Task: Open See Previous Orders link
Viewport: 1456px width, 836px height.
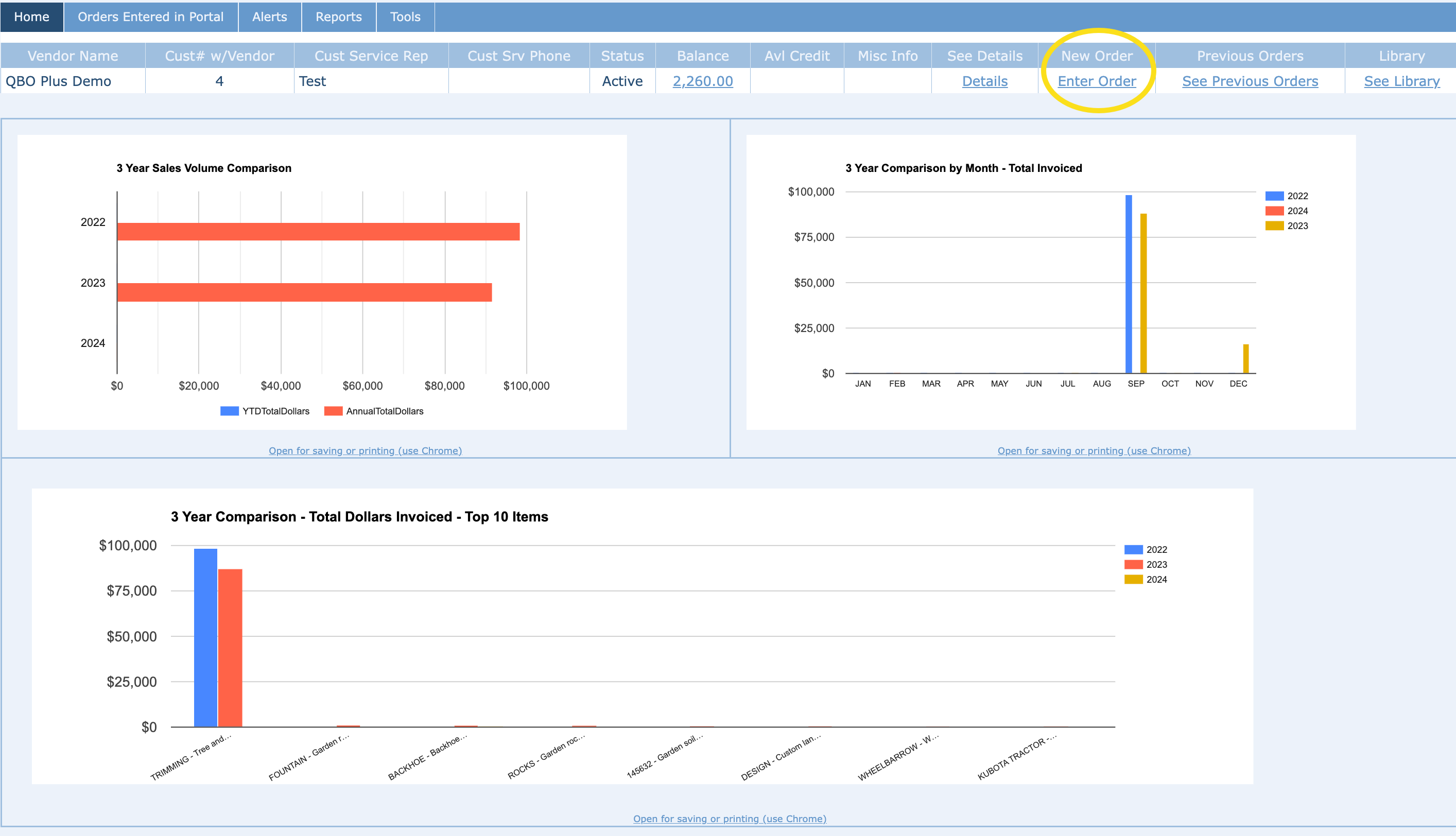Action: pos(1250,81)
